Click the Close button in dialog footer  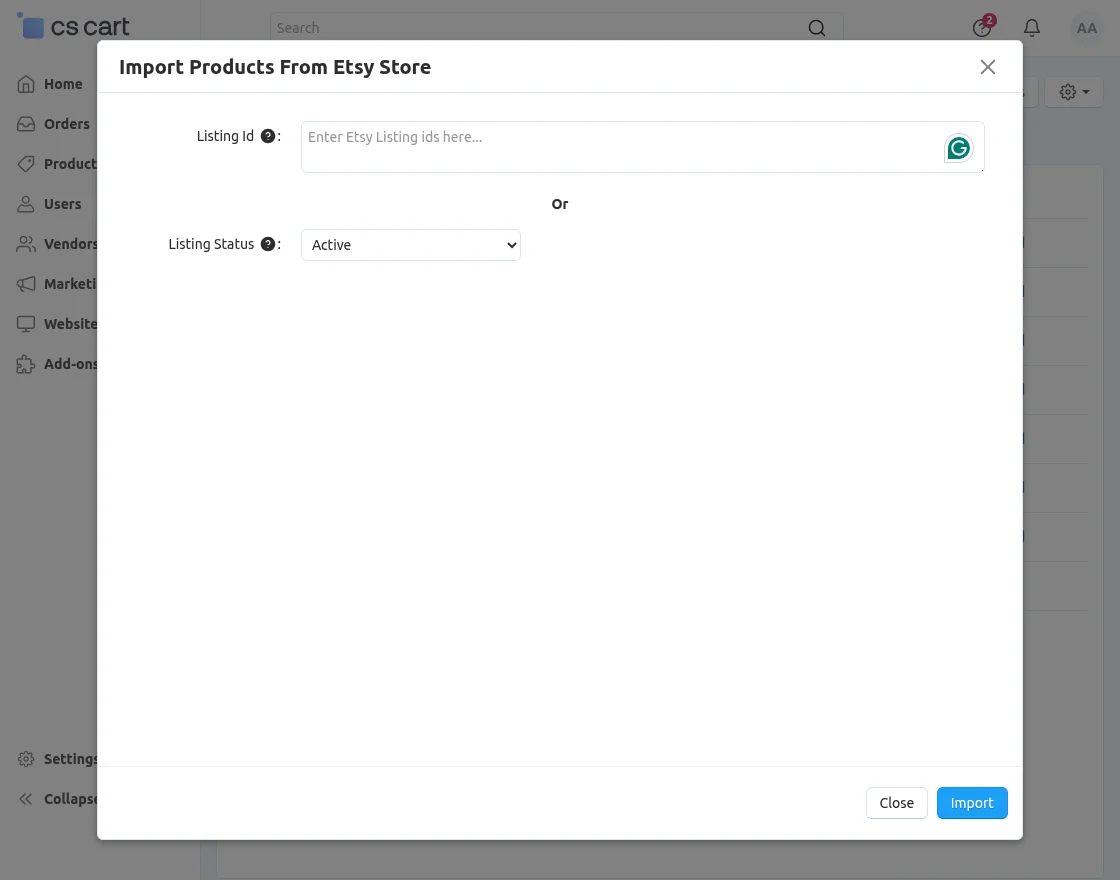click(x=896, y=803)
